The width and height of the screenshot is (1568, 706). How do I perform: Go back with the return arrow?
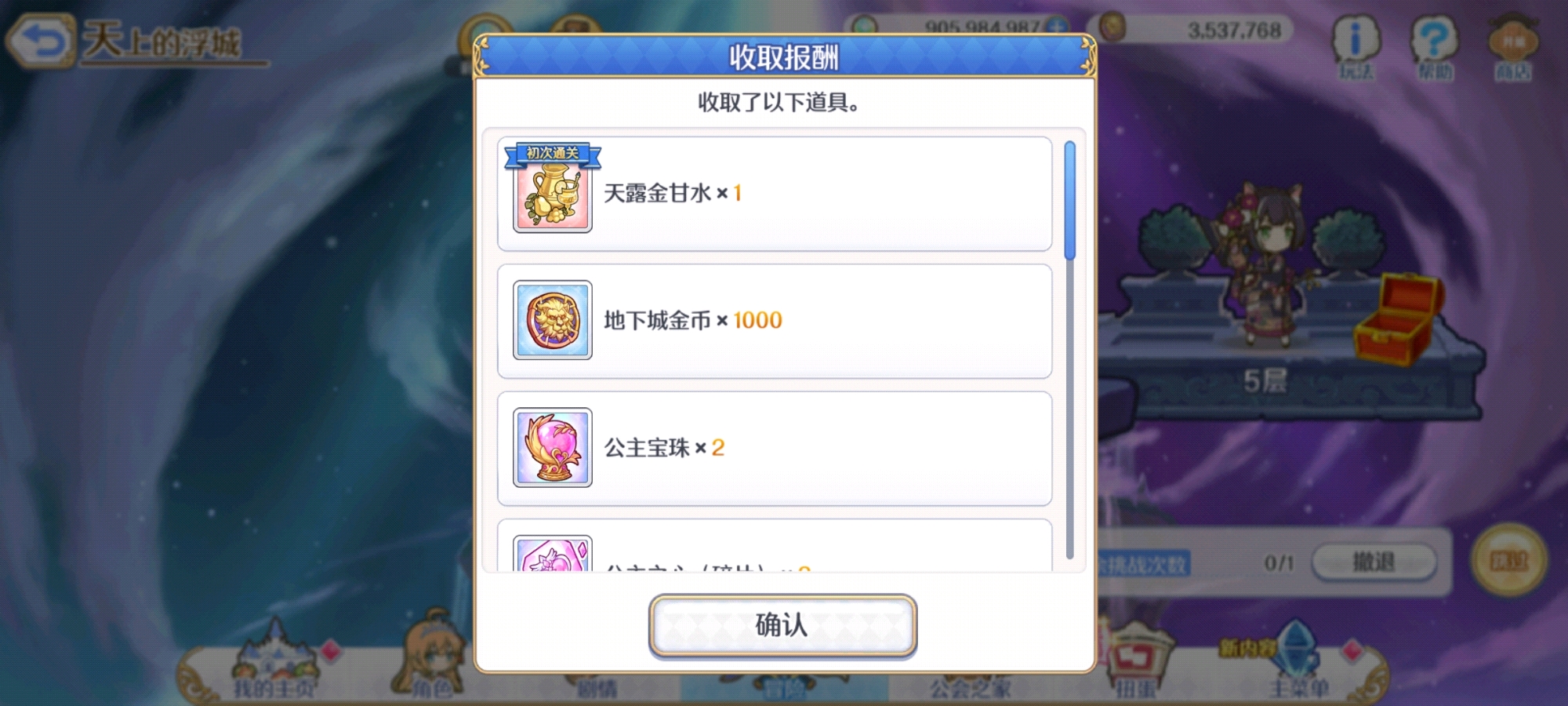[x=41, y=41]
